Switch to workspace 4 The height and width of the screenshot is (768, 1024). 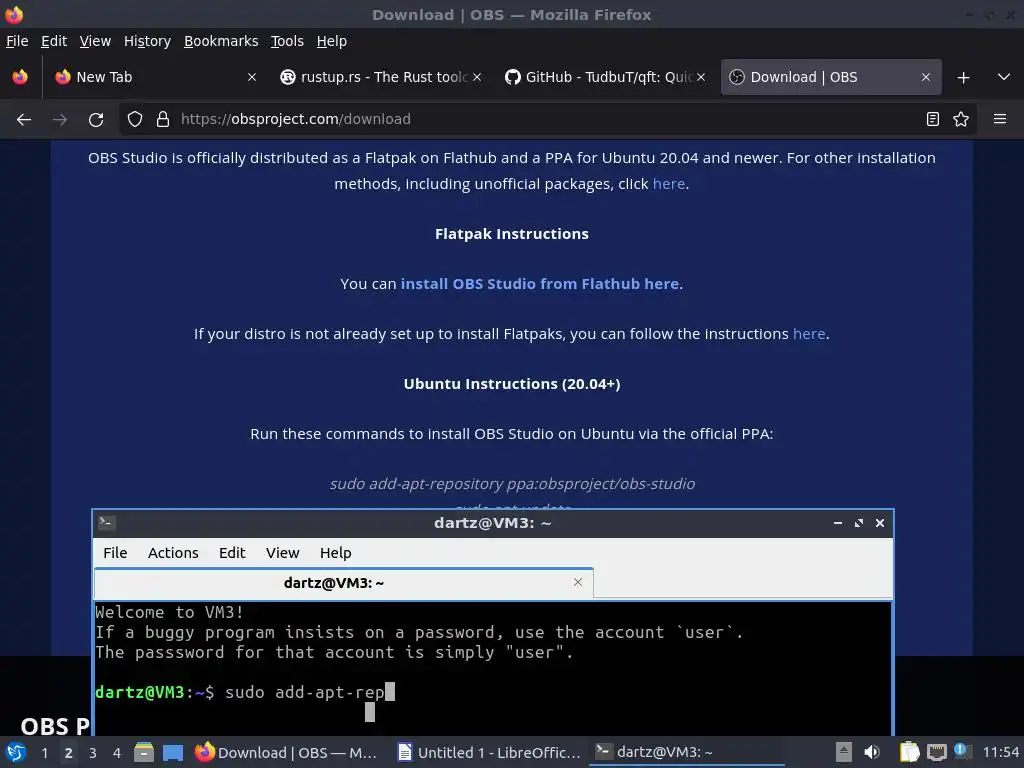tap(117, 753)
